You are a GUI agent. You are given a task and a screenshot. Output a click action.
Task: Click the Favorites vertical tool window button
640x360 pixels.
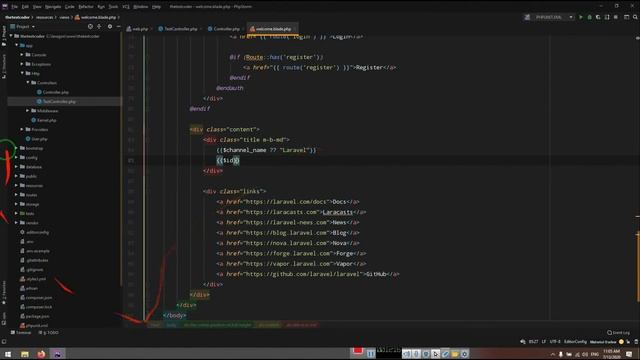[x=4, y=293]
